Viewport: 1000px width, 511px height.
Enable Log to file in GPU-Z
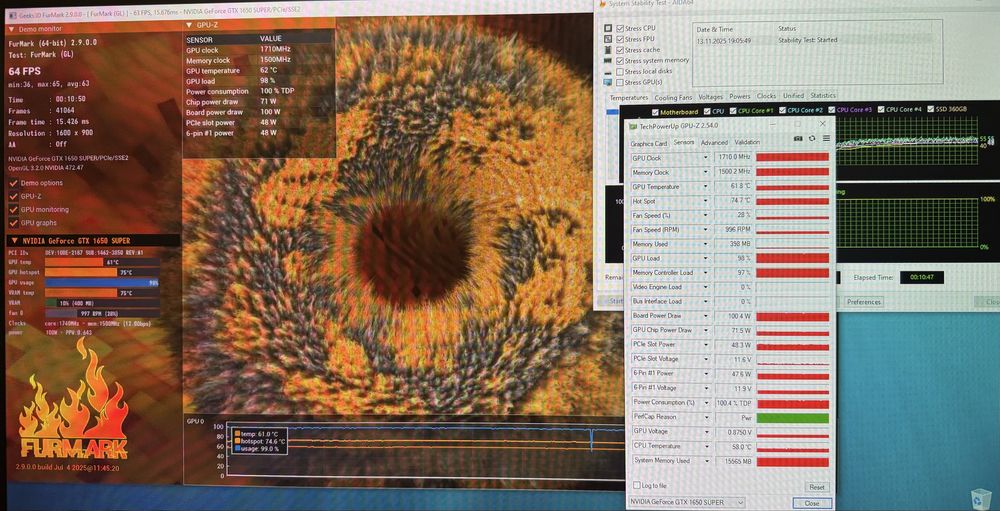[x=636, y=485]
